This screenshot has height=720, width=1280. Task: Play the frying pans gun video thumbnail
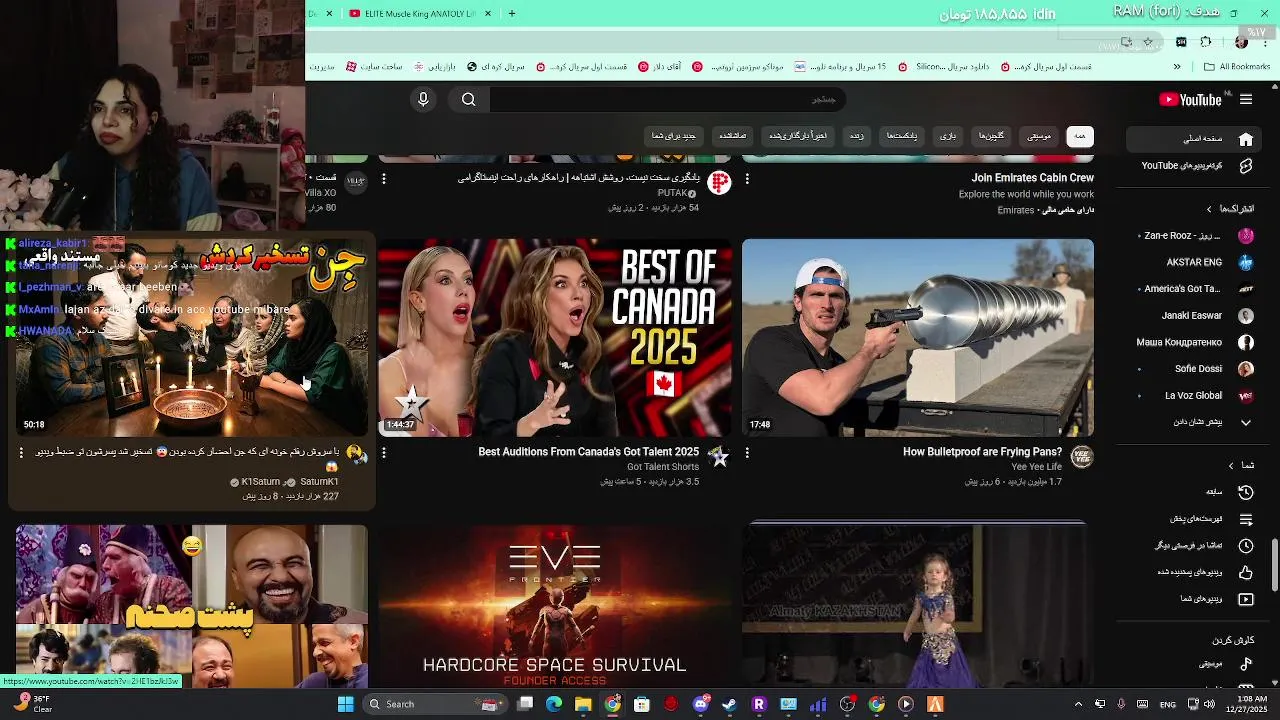pyautogui.click(x=918, y=338)
